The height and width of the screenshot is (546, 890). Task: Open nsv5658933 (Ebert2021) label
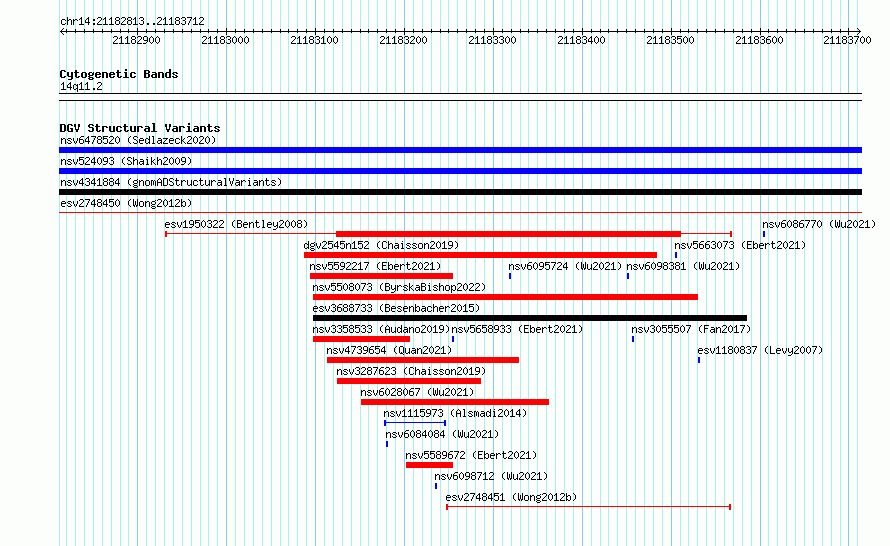pyautogui.click(x=517, y=329)
